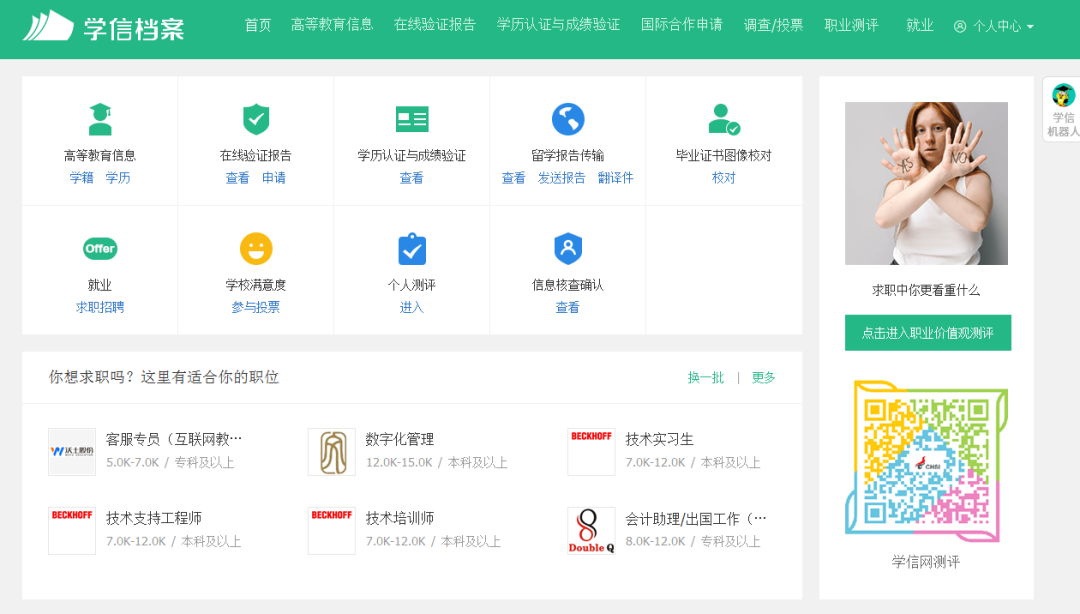Open the 技术支持工程师 job title

pyautogui.click(x=154, y=518)
